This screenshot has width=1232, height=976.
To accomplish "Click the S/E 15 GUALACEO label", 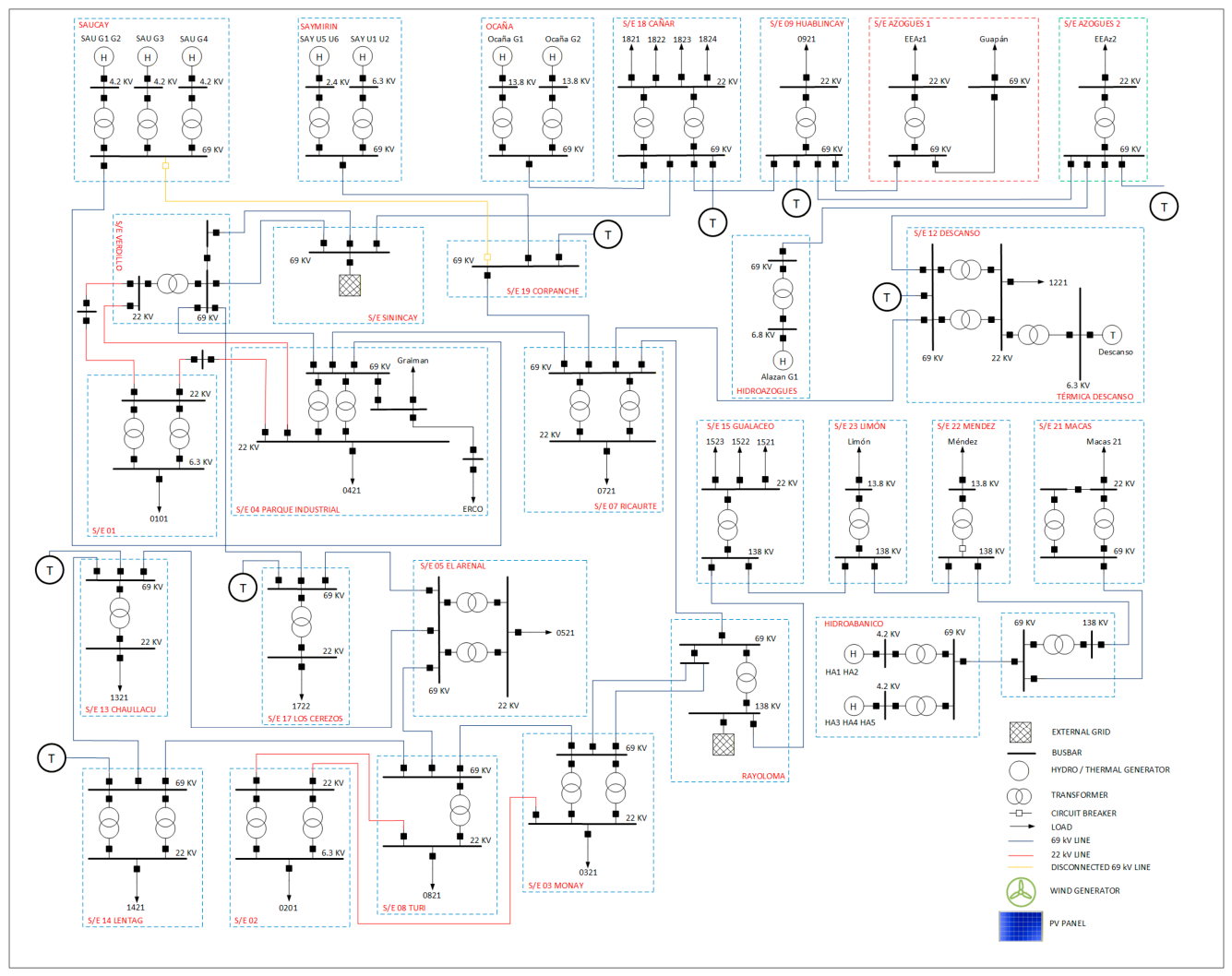I will pyautogui.click(x=740, y=426).
